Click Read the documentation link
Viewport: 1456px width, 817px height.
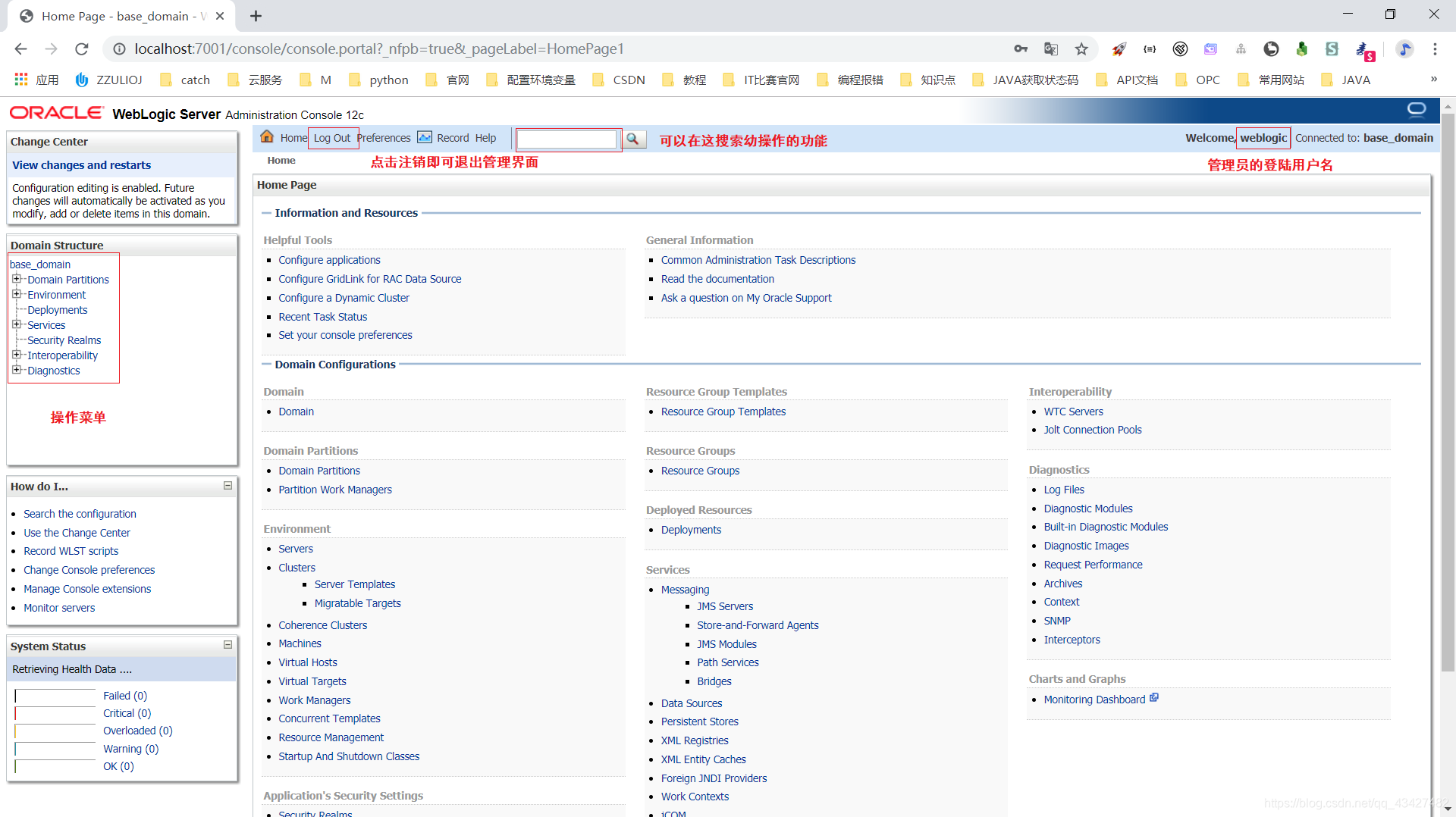(x=717, y=279)
